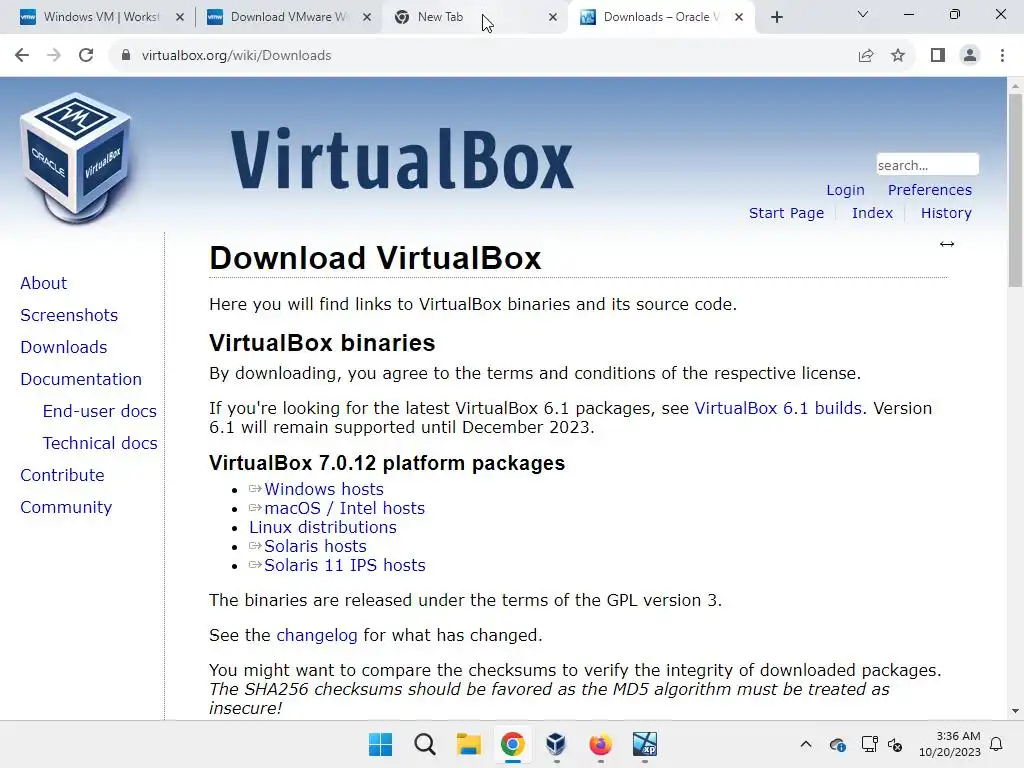
Task: Go back using the browser back arrow
Action: point(22,56)
